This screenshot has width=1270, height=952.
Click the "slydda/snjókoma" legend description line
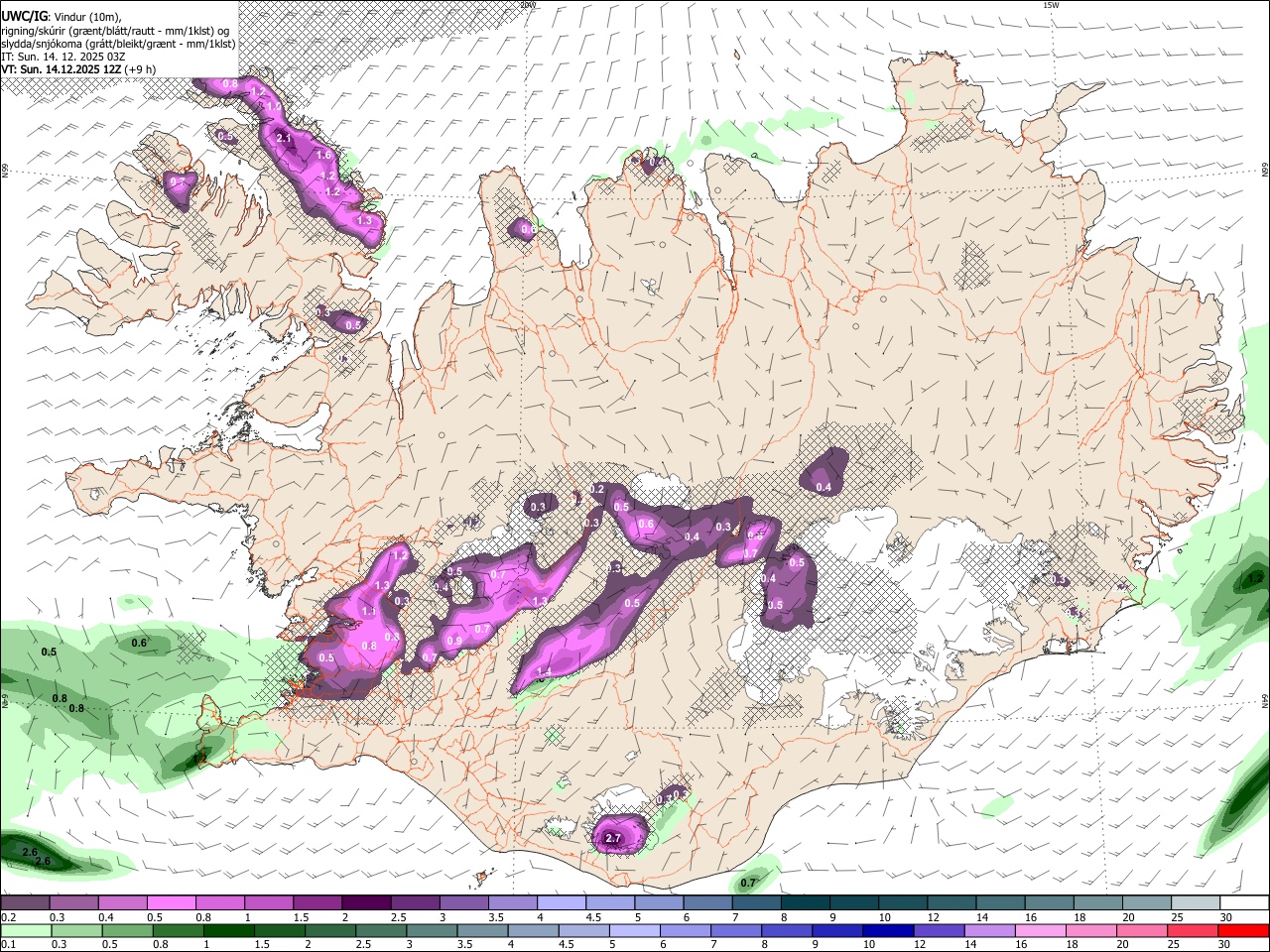(x=118, y=44)
